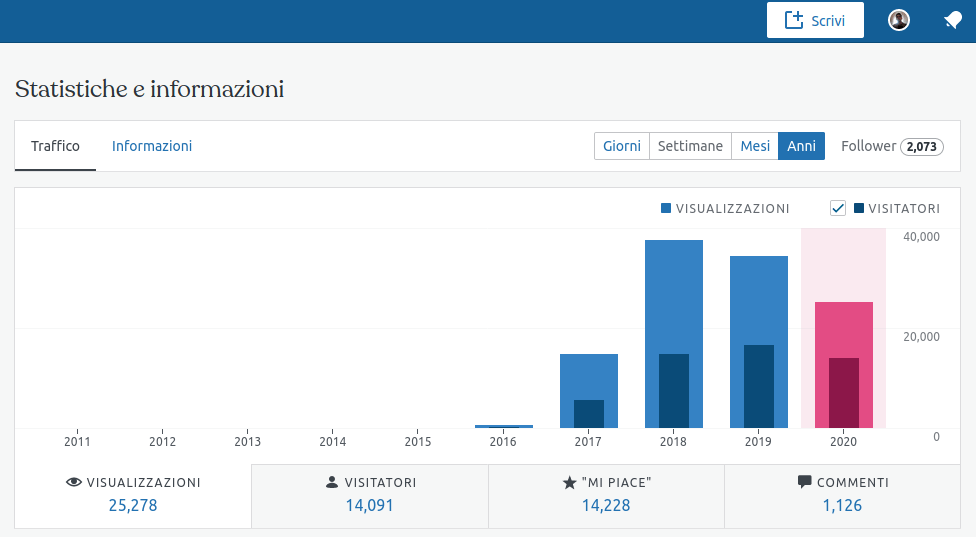Click the blue Visualizzazioni legend color square
Image resolution: width=976 pixels, height=537 pixels.
(x=666, y=208)
